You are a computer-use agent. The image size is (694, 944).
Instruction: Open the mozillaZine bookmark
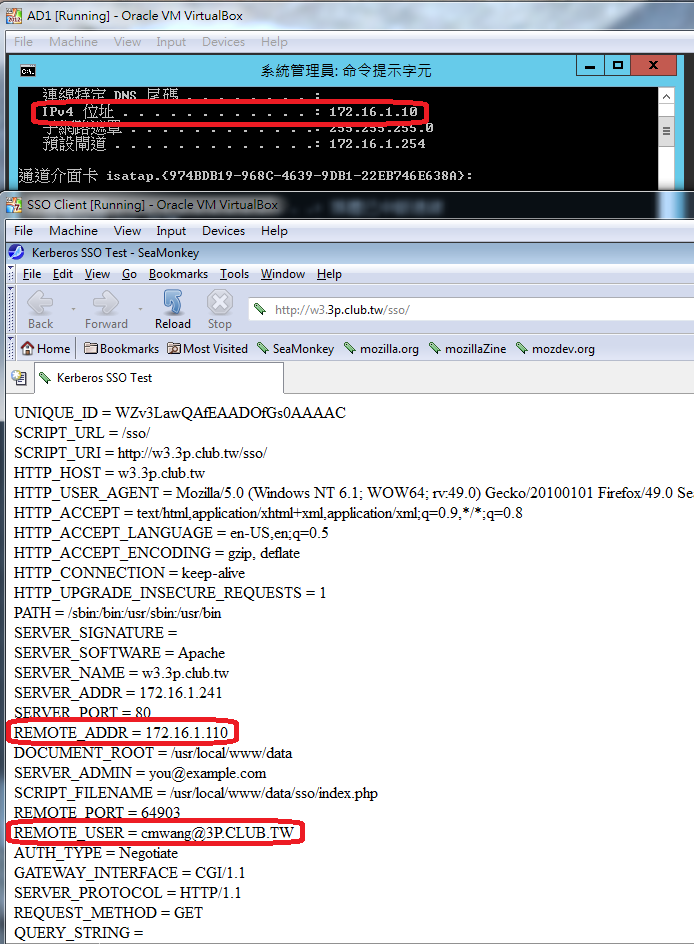[467, 349]
